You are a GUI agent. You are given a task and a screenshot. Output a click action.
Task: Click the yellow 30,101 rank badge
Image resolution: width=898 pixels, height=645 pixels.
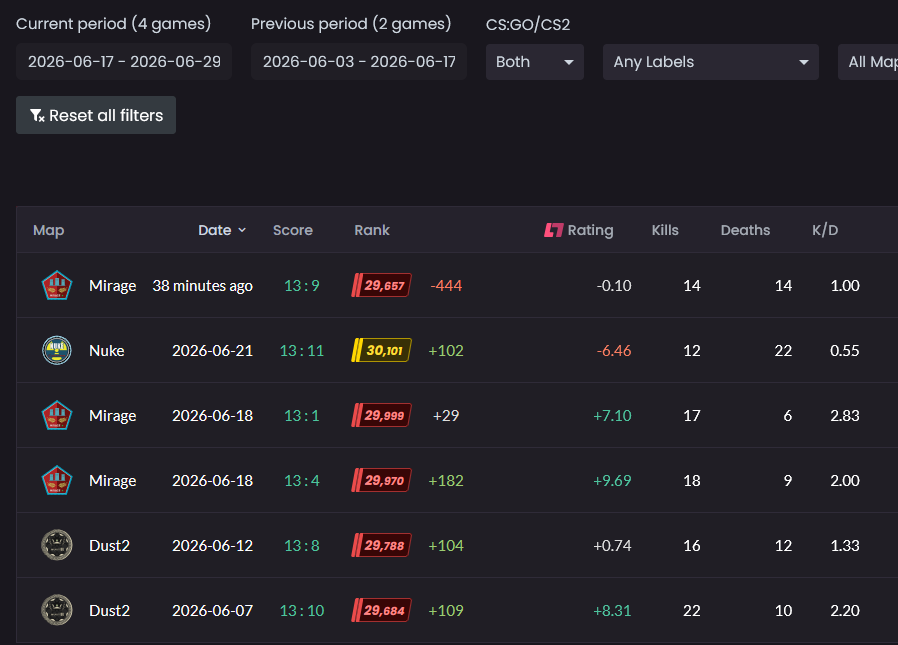click(x=381, y=350)
